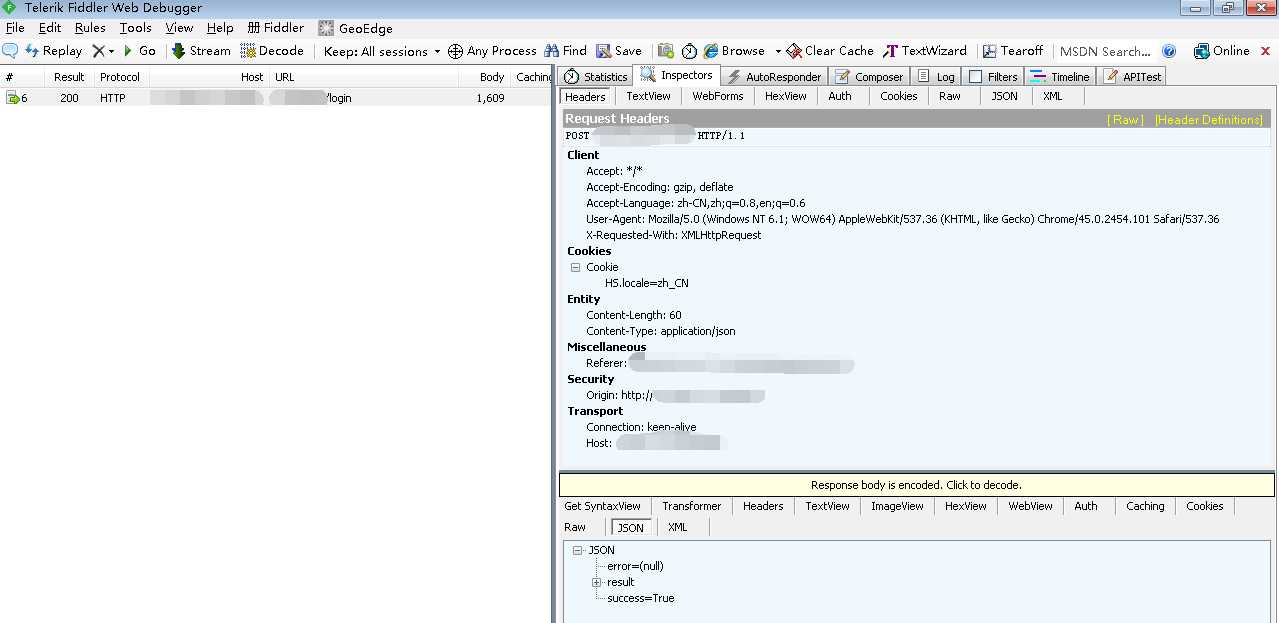Switch to the Statistics tab
1279x623 pixels.
[x=596, y=76]
